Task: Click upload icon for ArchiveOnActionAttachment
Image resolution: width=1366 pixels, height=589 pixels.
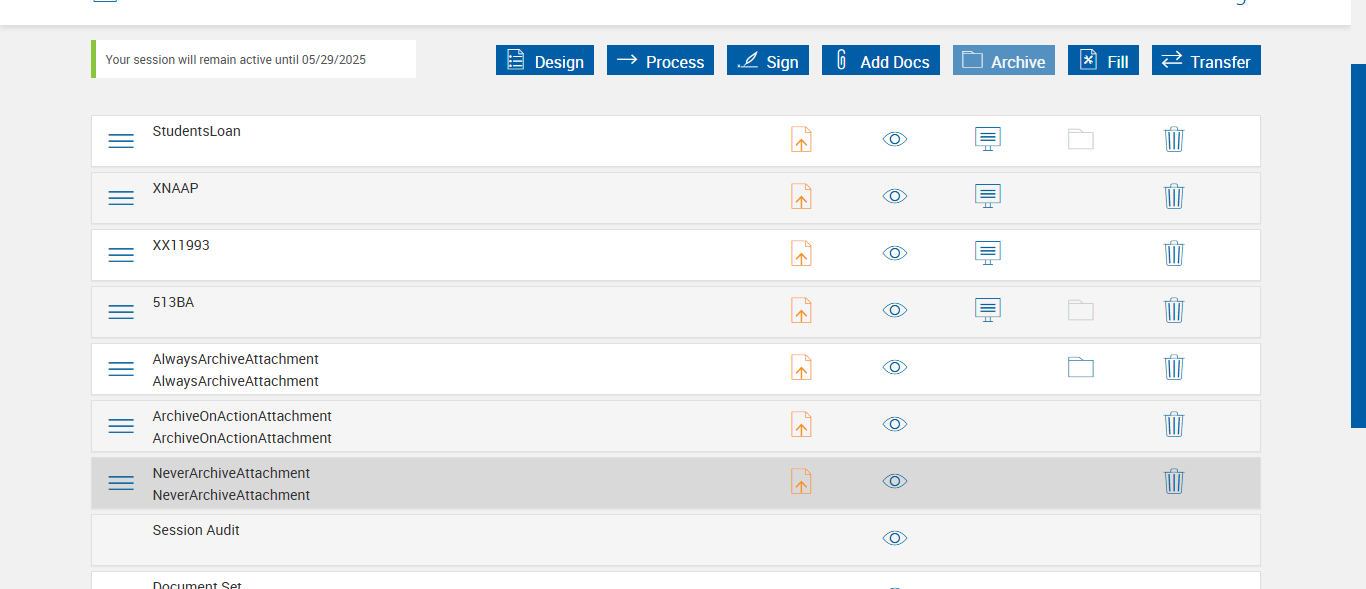Action: [x=801, y=424]
